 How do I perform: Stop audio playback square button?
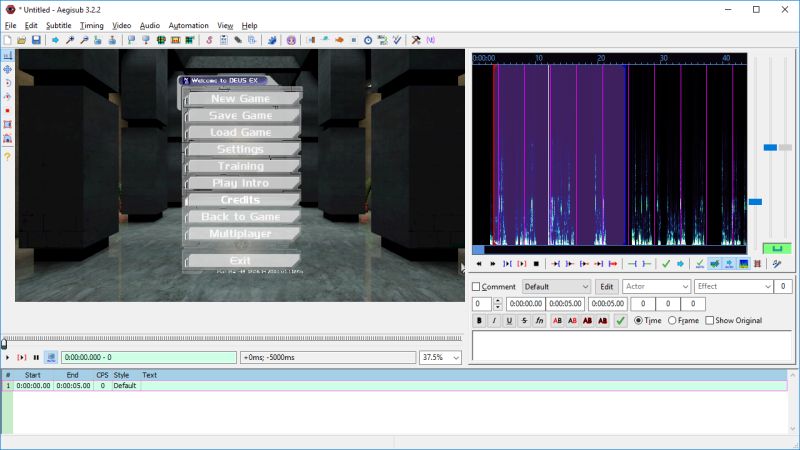point(536,264)
